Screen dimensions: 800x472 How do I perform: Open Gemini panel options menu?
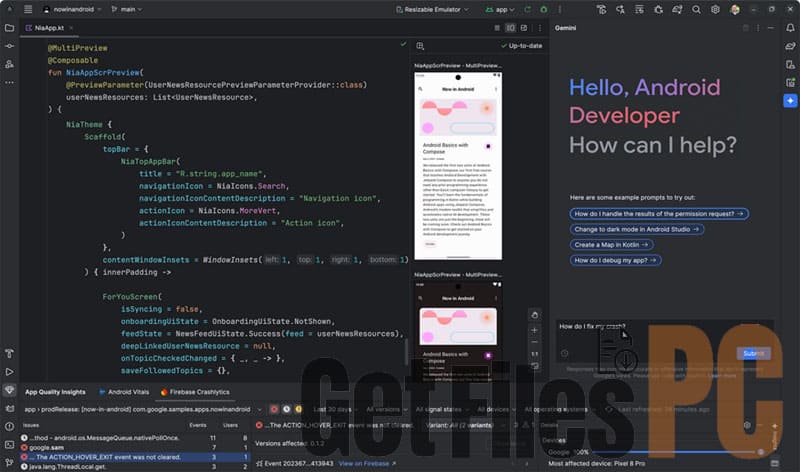click(x=758, y=28)
